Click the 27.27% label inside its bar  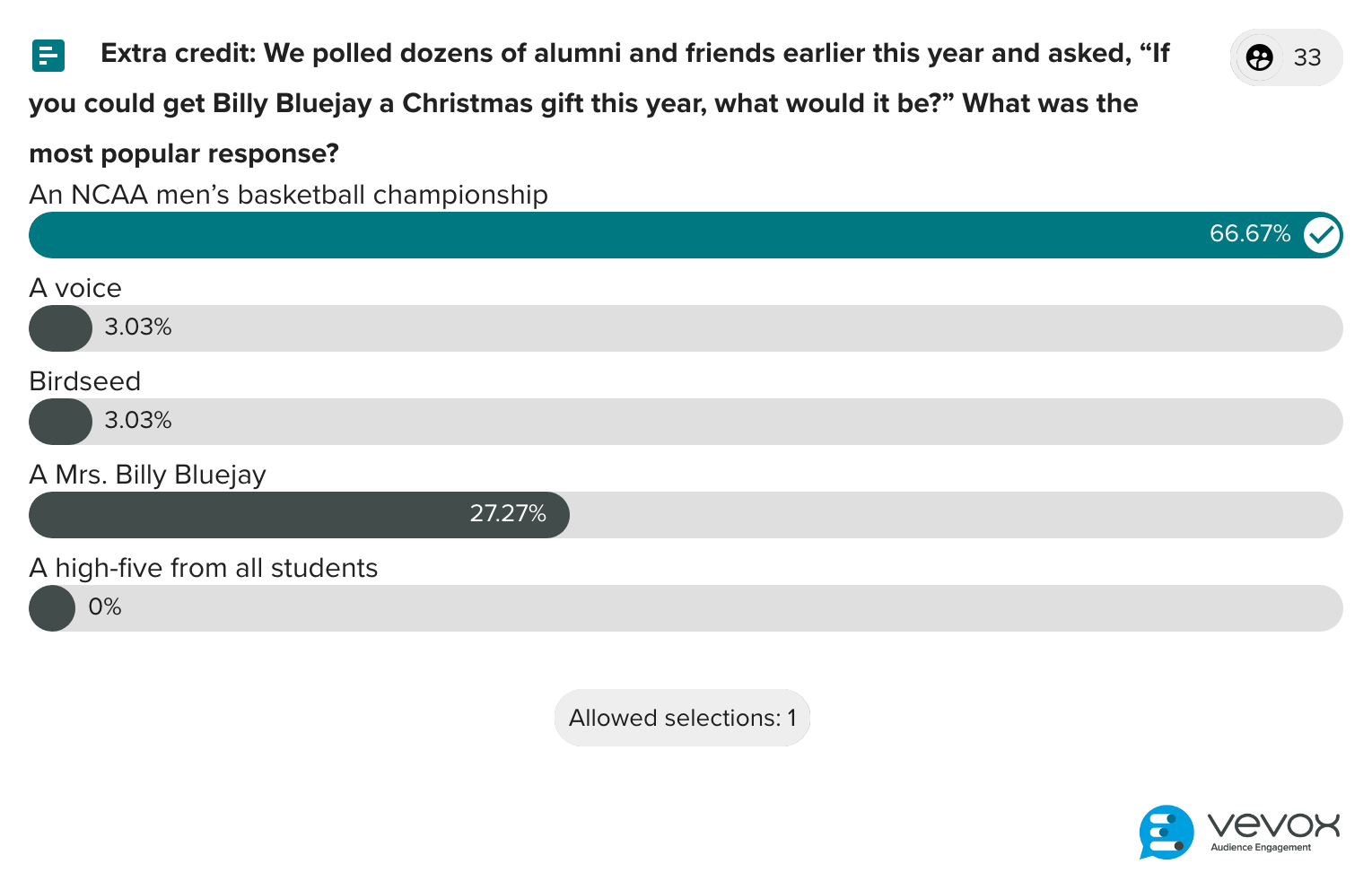[509, 514]
